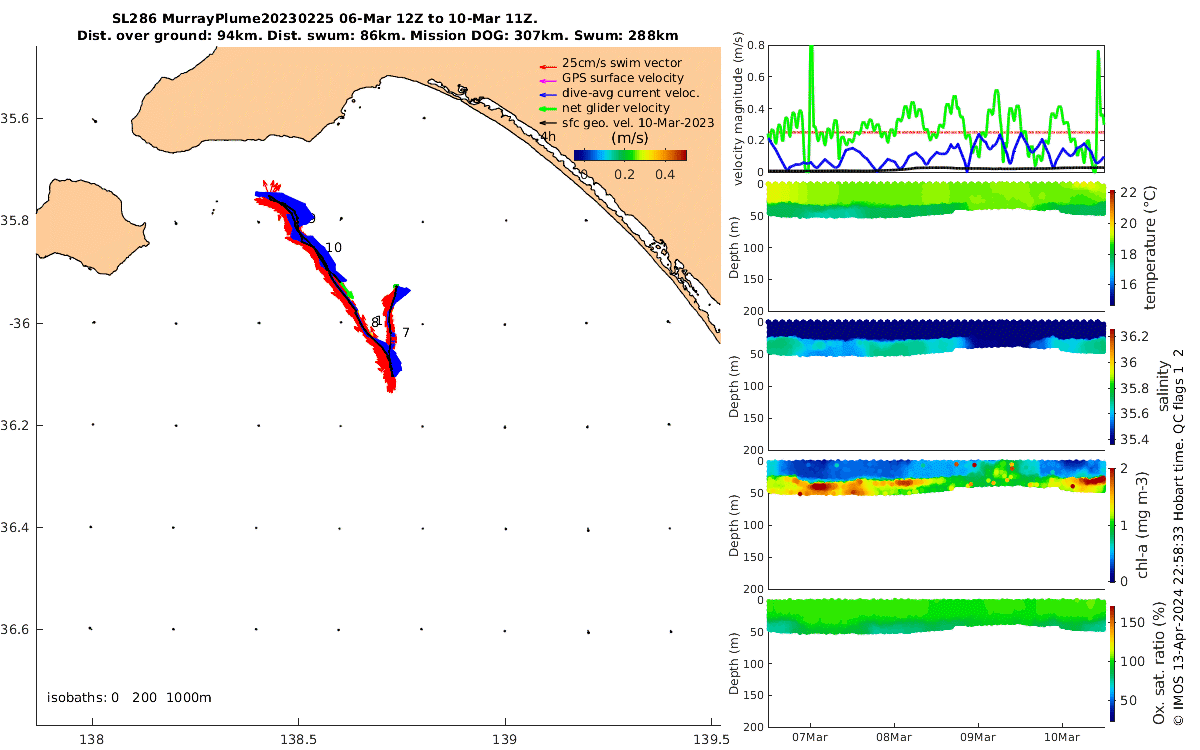Click the green net glider velocity arrow
1200x750 pixels.
pyautogui.click(x=546, y=108)
